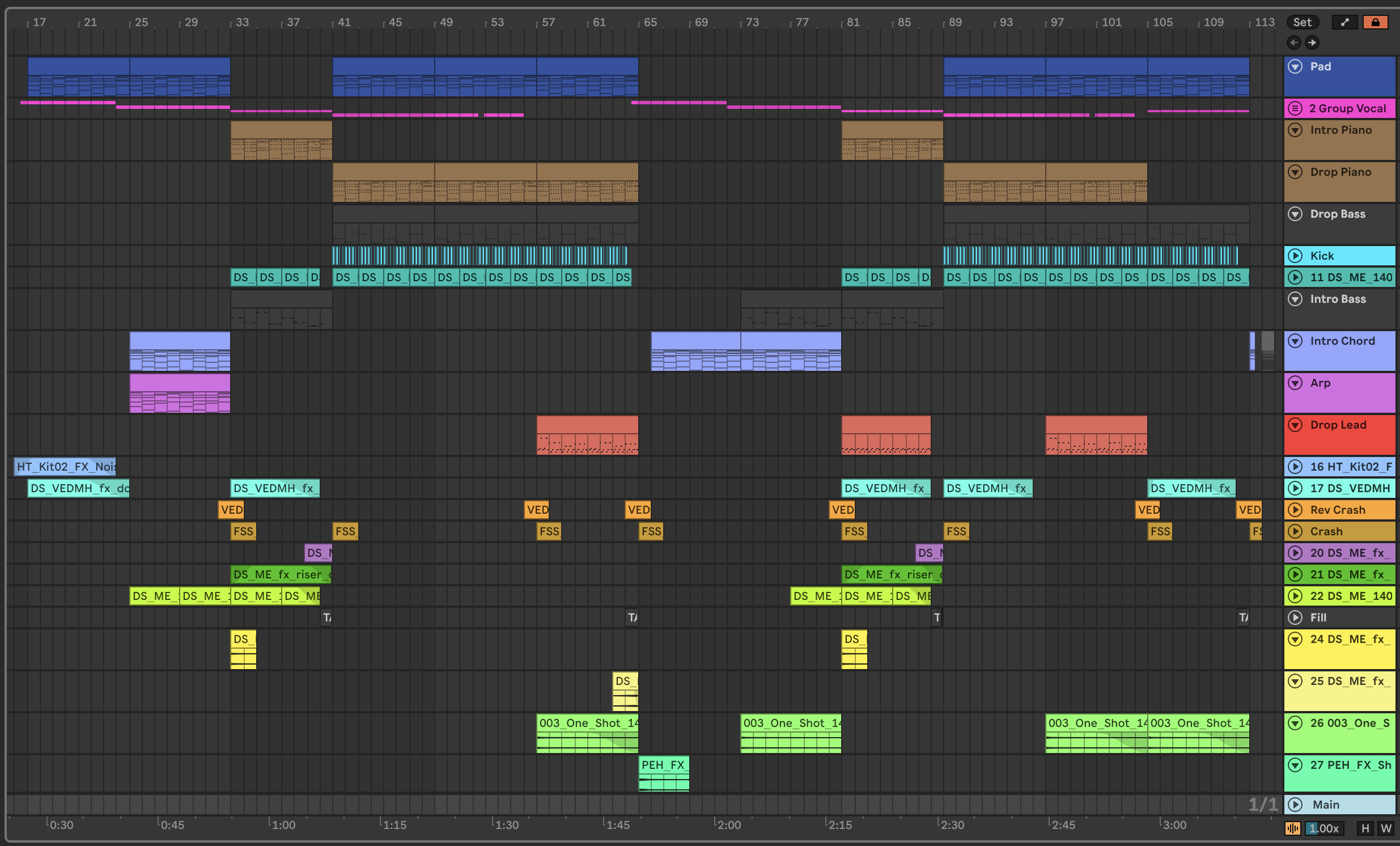Click the Crash track play icon

pos(1295,532)
